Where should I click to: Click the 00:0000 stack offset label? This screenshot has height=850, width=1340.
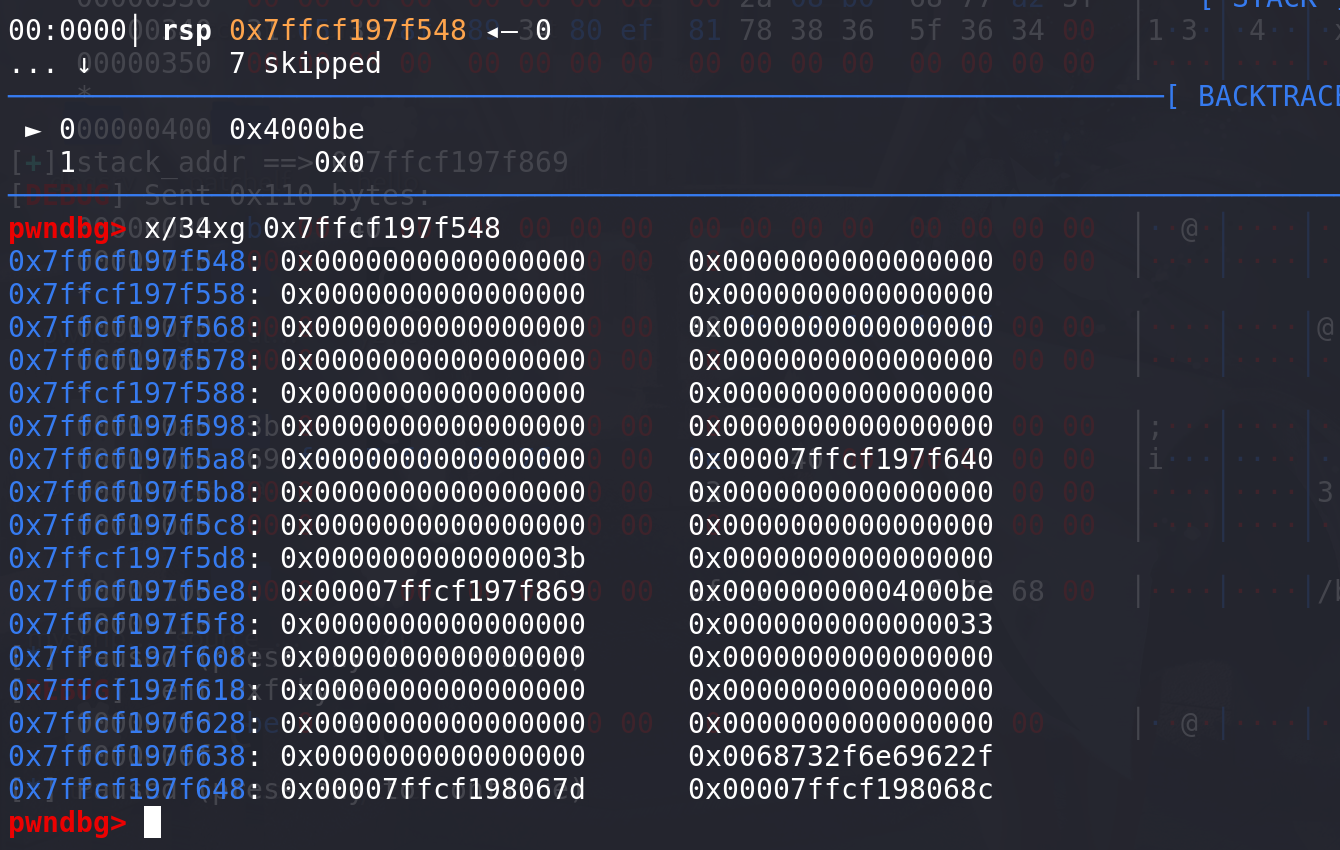click(x=67, y=31)
